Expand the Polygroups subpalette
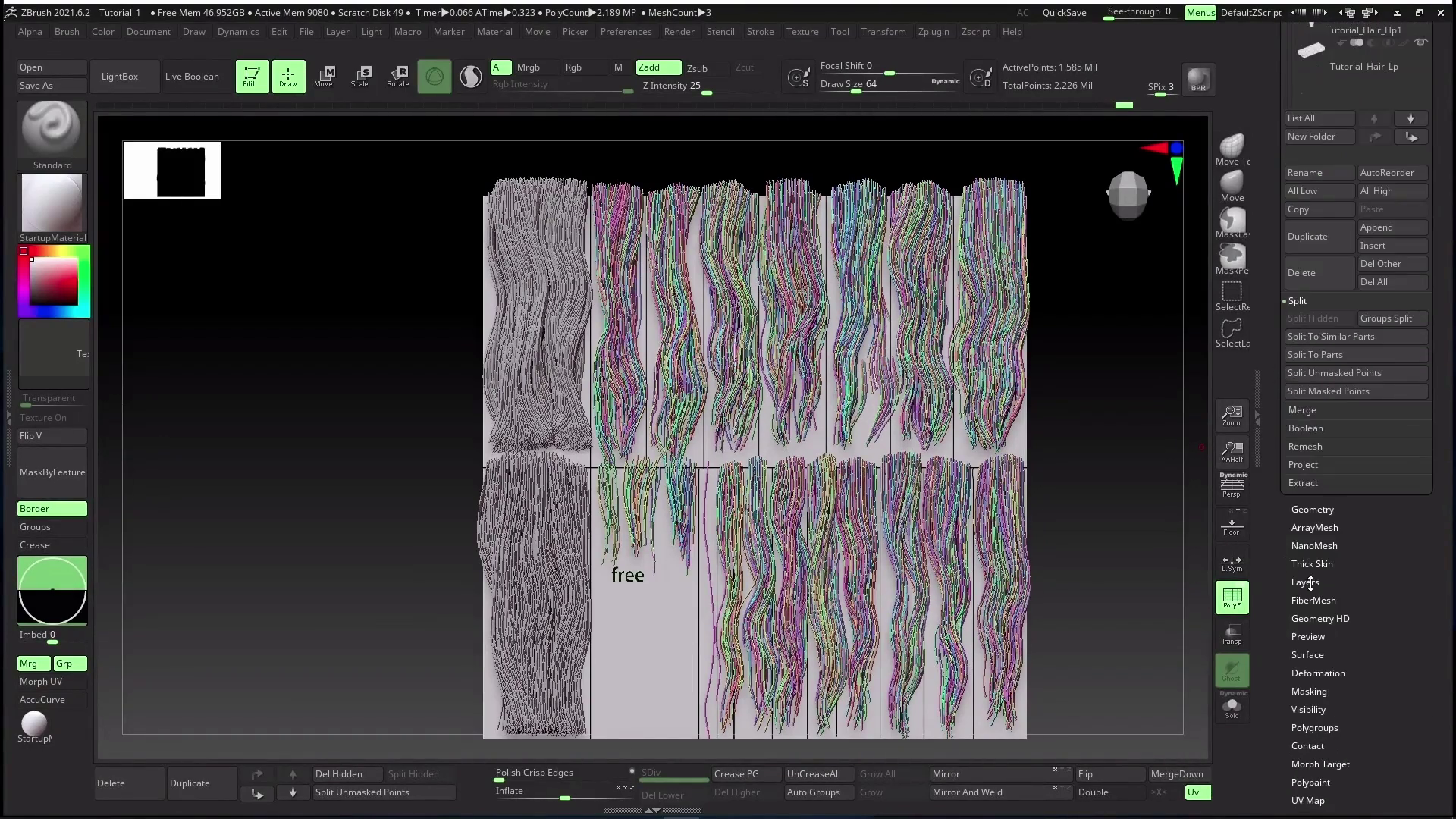 pyautogui.click(x=1314, y=728)
